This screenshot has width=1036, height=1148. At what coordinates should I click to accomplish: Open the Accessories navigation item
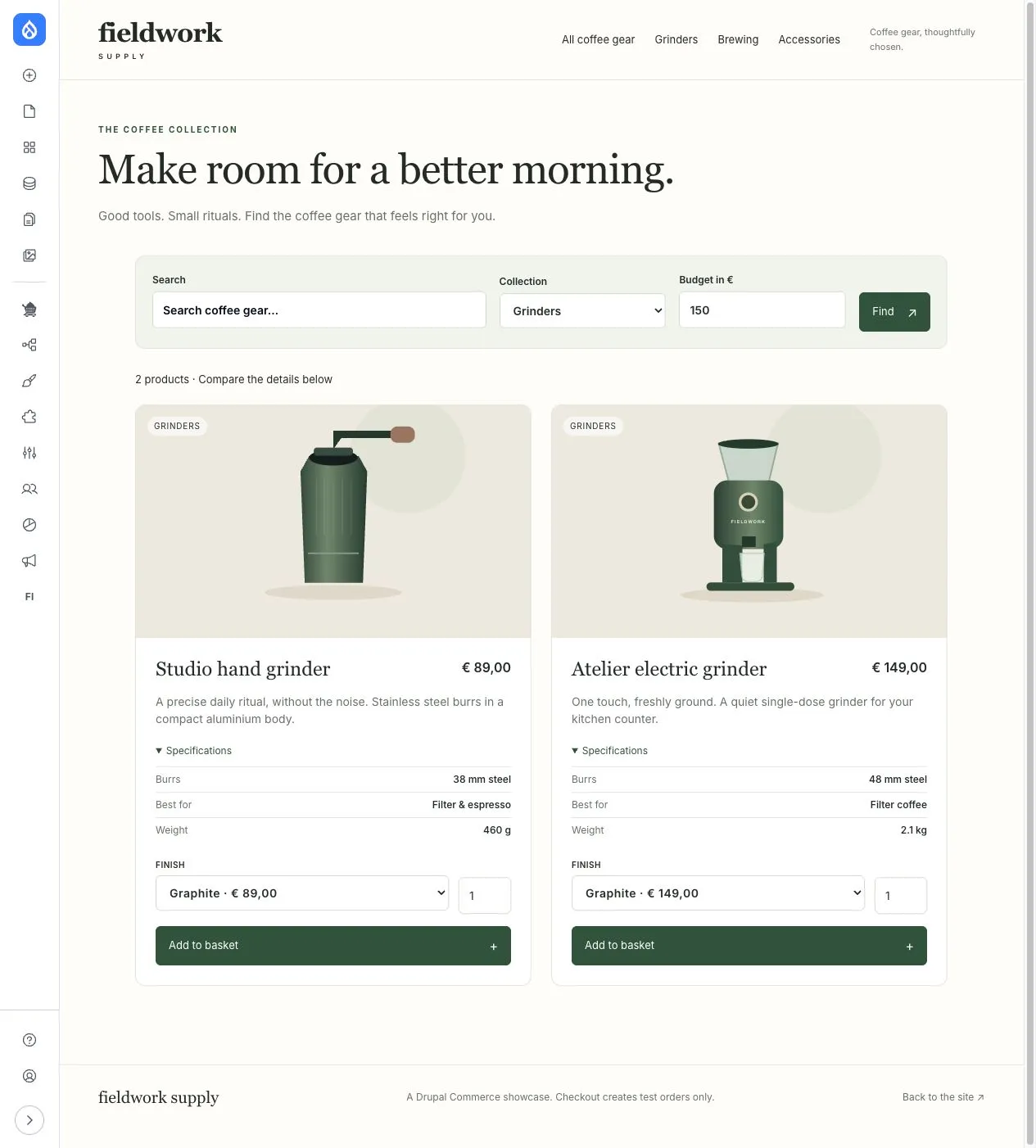tap(809, 39)
